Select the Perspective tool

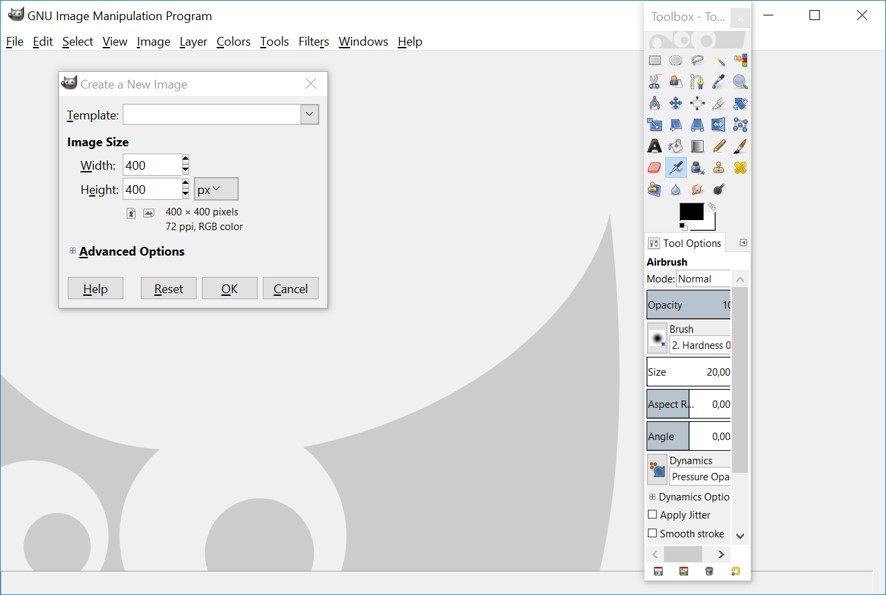pyautogui.click(x=697, y=125)
